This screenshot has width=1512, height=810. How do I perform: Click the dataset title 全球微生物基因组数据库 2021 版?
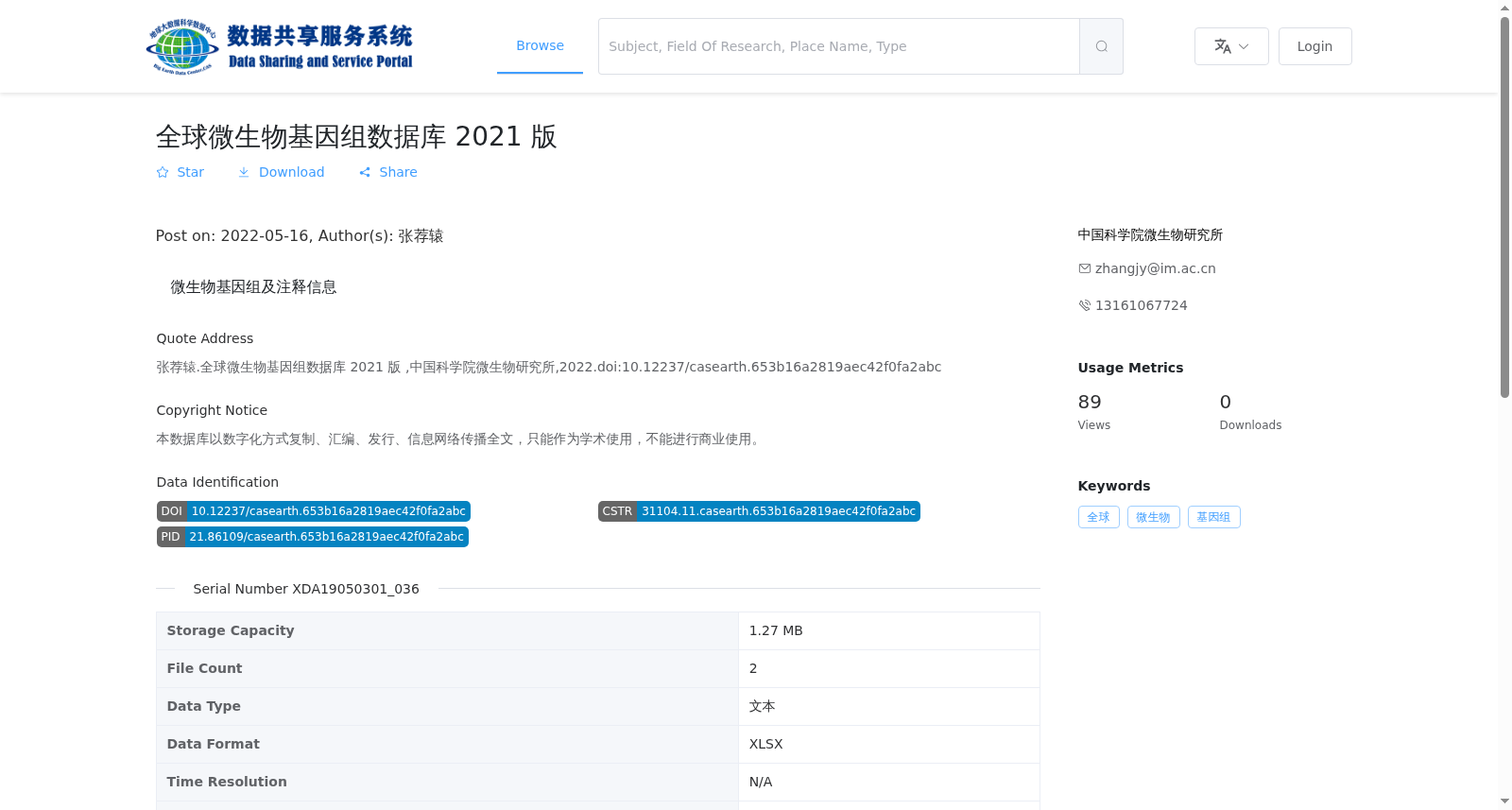coord(356,137)
